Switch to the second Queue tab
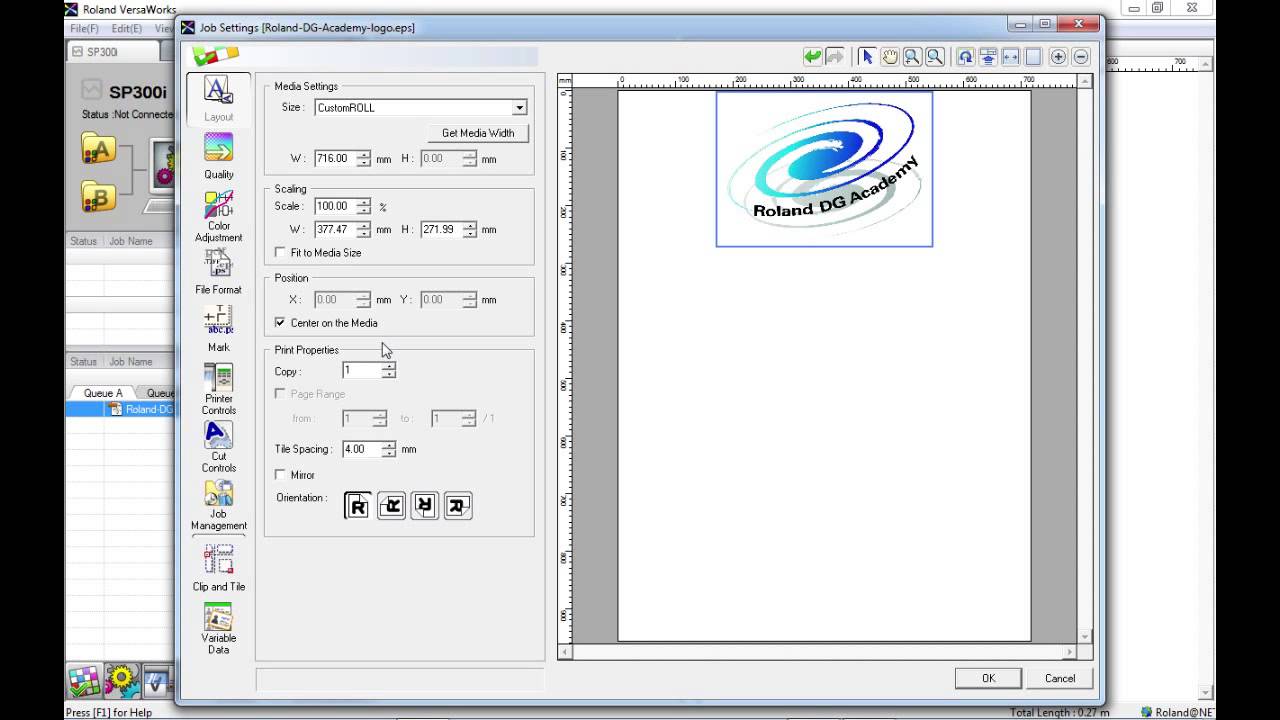This screenshot has width=1280, height=720. [158, 393]
